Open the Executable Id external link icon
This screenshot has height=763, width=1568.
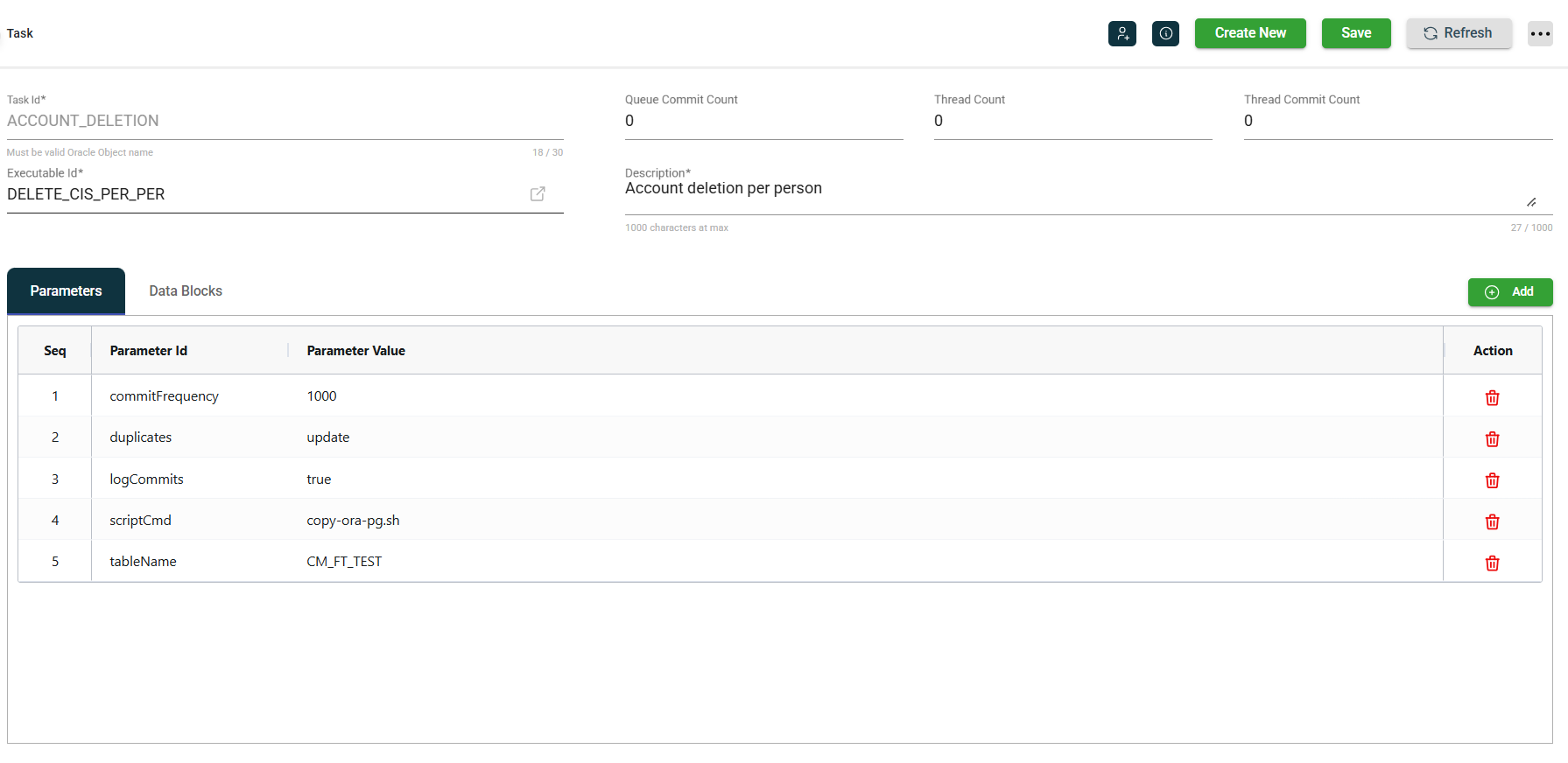pyautogui.click(x=538, y=194)
